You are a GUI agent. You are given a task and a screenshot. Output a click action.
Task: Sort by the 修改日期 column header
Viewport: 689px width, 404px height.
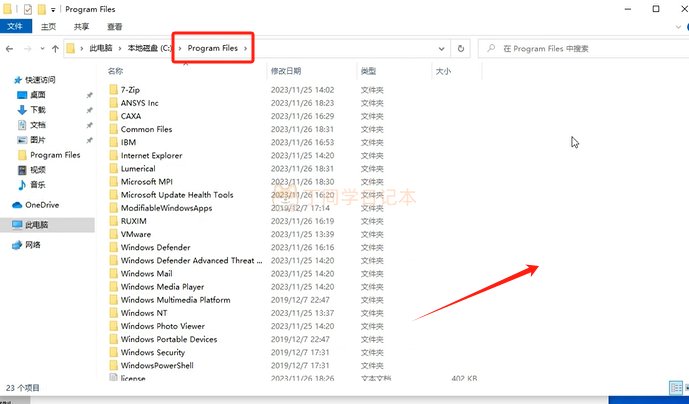286,72
